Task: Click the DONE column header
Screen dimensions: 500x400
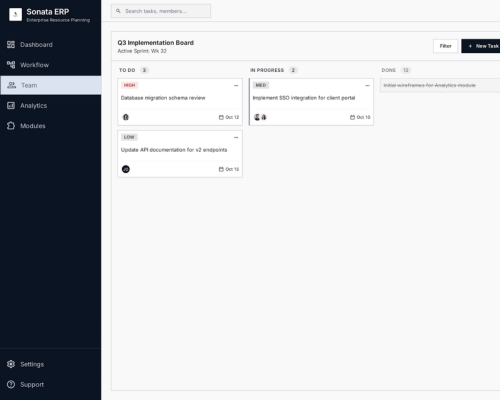Action: (x=389, y=70)
